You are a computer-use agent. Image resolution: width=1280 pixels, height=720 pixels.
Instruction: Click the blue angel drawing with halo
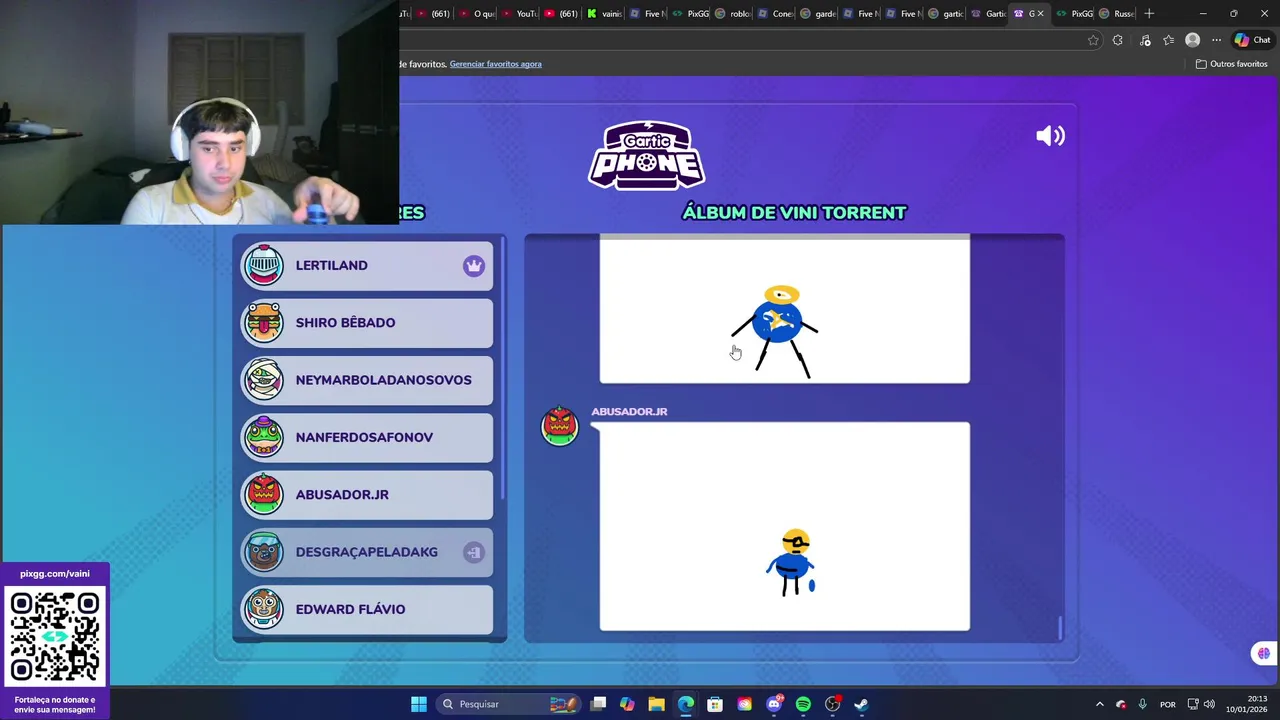[776, 331]
